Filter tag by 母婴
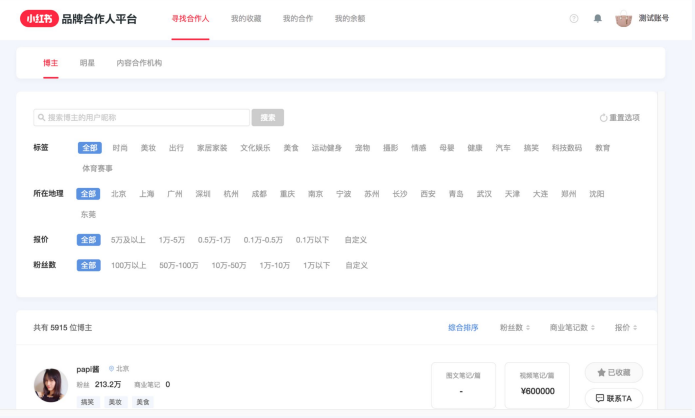The image size is (695, 418). [447, 148]
